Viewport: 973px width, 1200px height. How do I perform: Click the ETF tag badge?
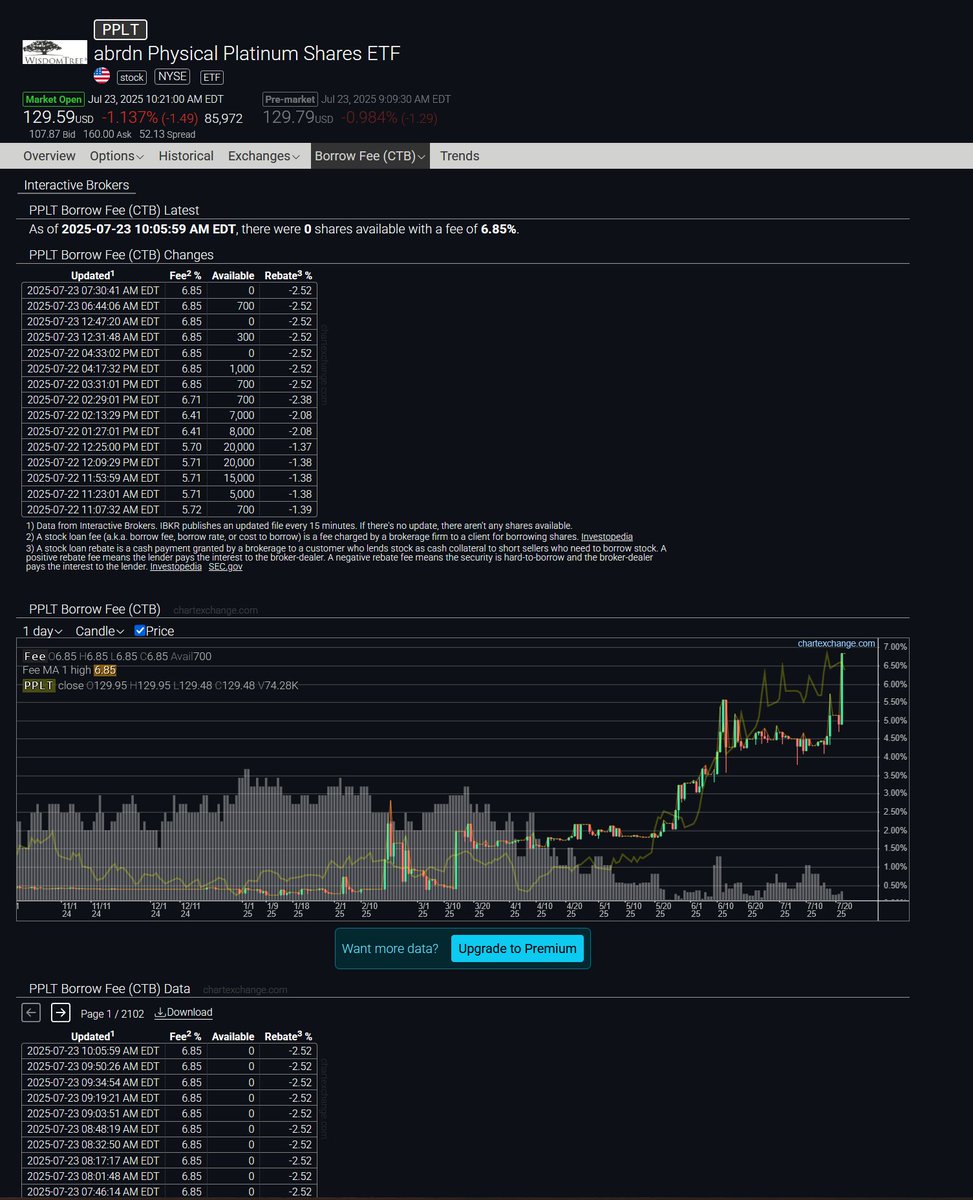211,77
